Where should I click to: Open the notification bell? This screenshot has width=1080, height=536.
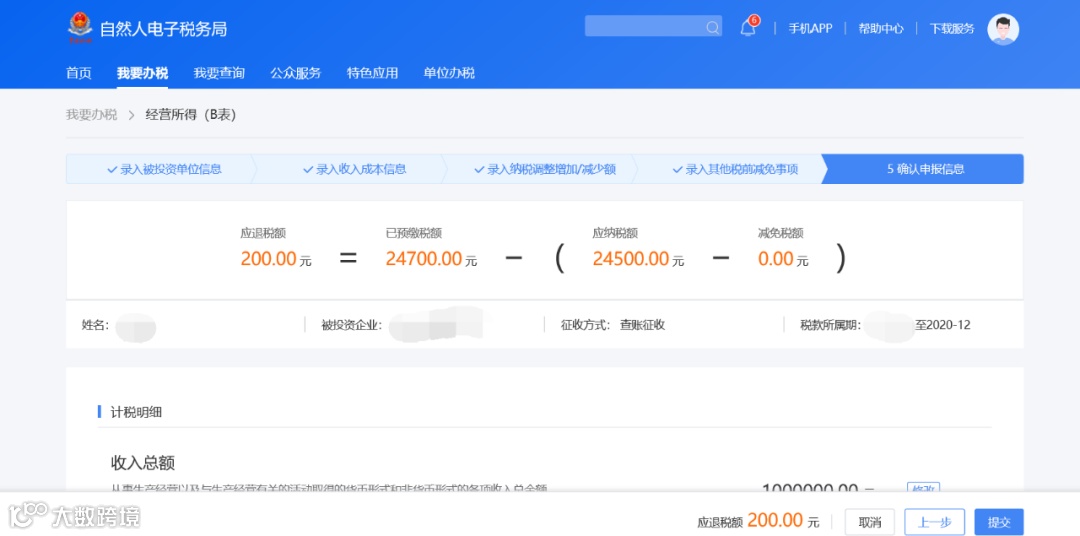point(748,28)
